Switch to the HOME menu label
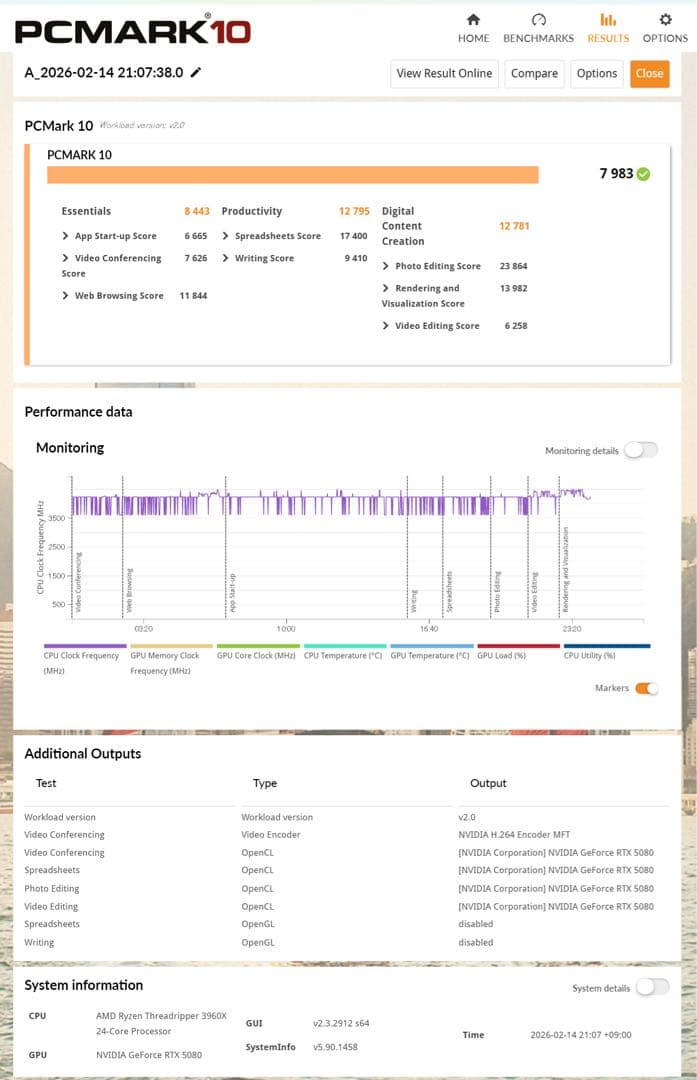 pos(473,38)
